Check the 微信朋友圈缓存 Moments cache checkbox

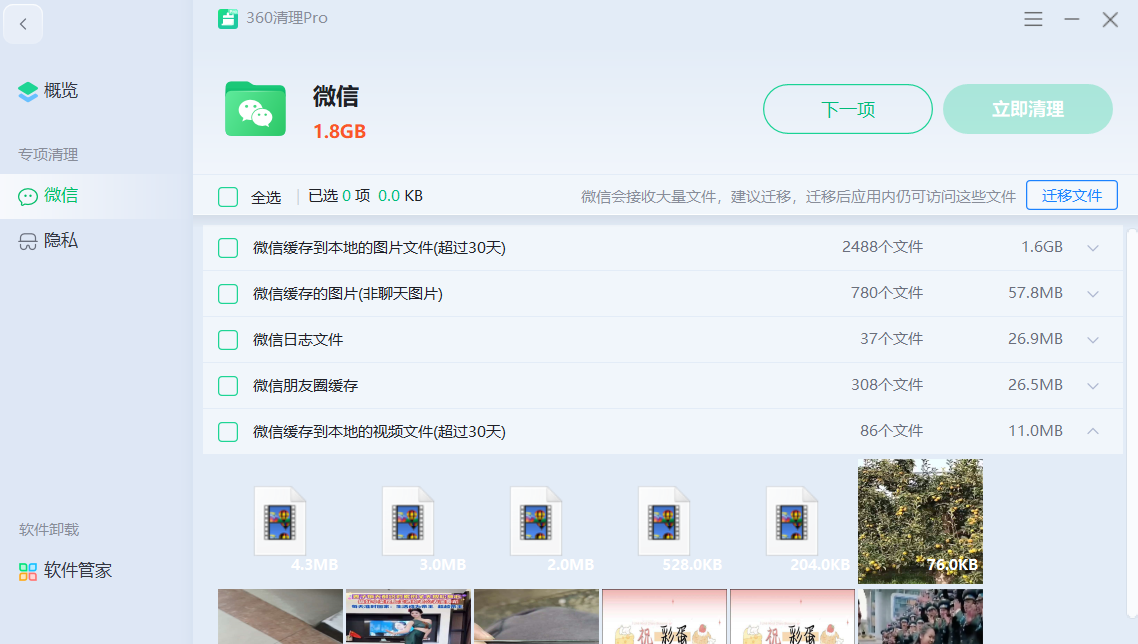(227, 385)
